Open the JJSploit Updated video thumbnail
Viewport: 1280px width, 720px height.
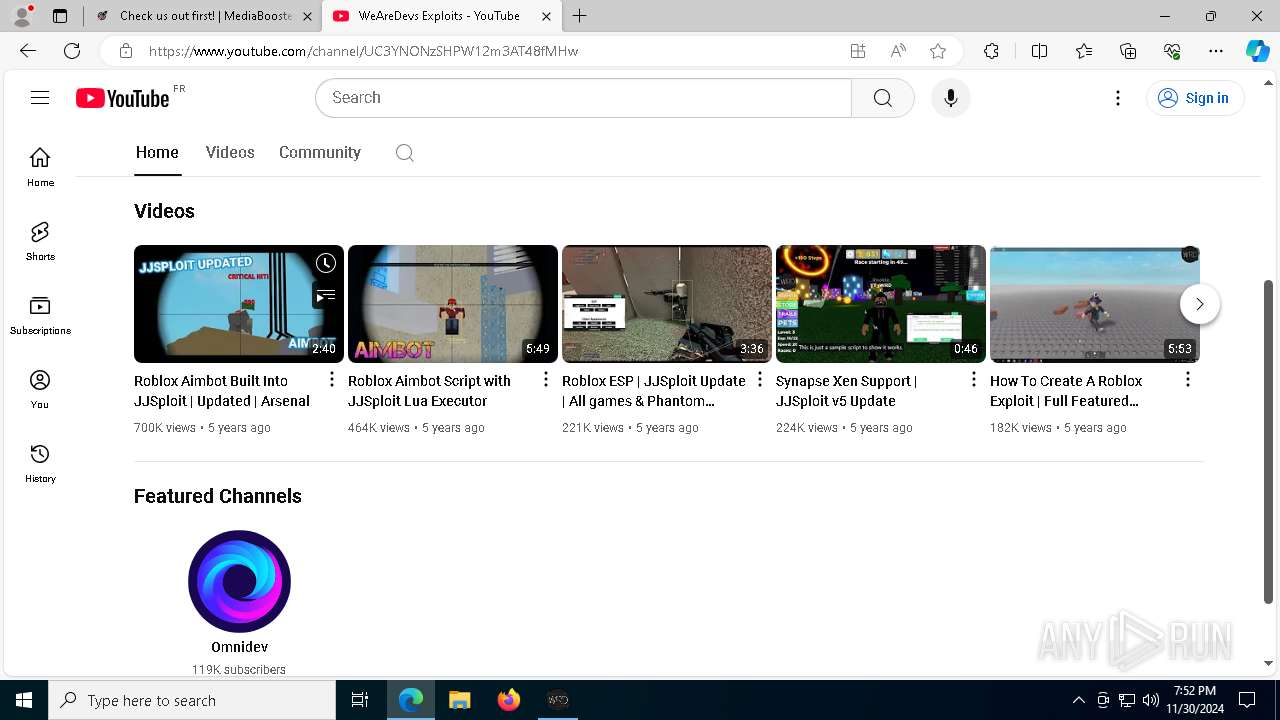(239, 304)
